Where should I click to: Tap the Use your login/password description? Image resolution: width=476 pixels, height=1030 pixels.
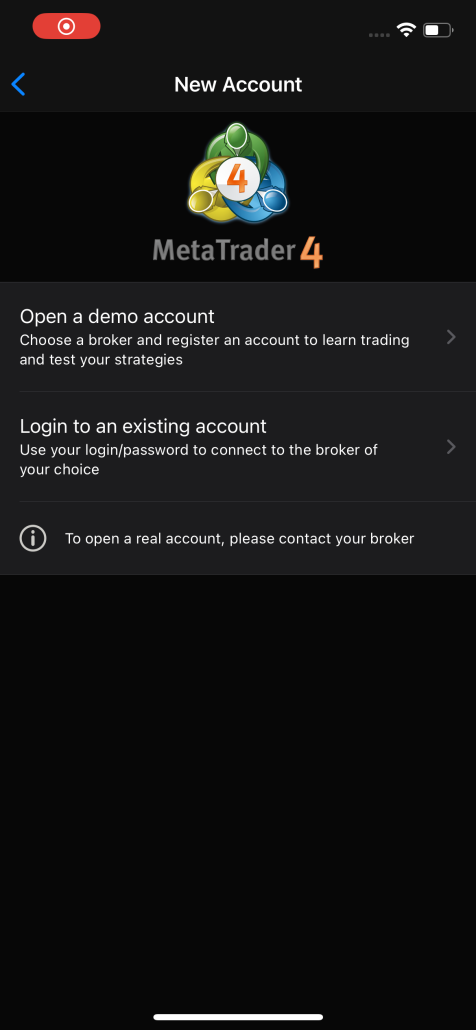[198, 460]
